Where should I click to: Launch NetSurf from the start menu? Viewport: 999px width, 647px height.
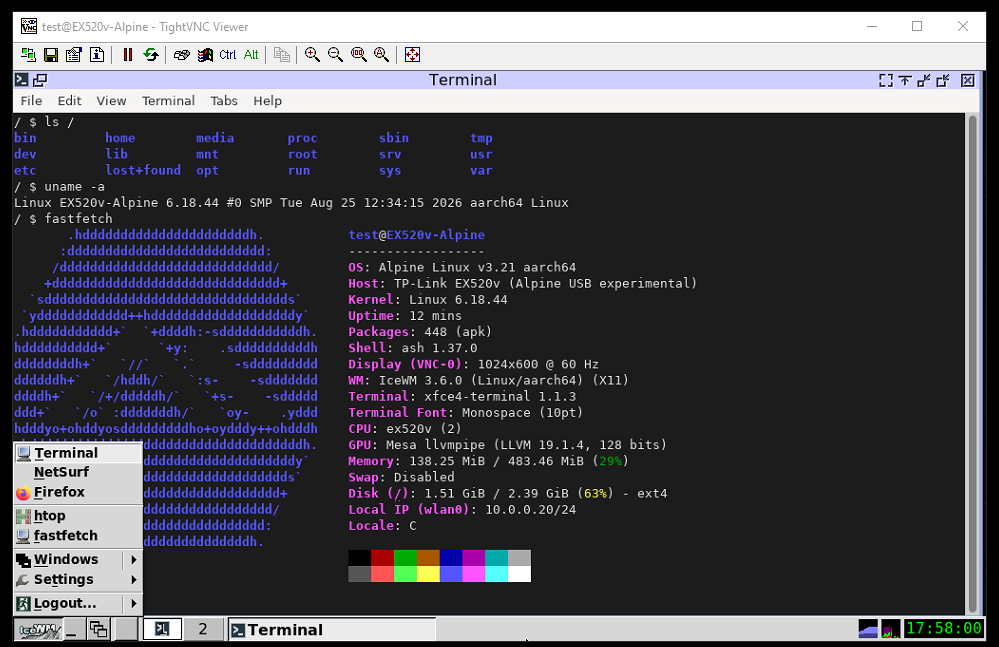(78, 472)
